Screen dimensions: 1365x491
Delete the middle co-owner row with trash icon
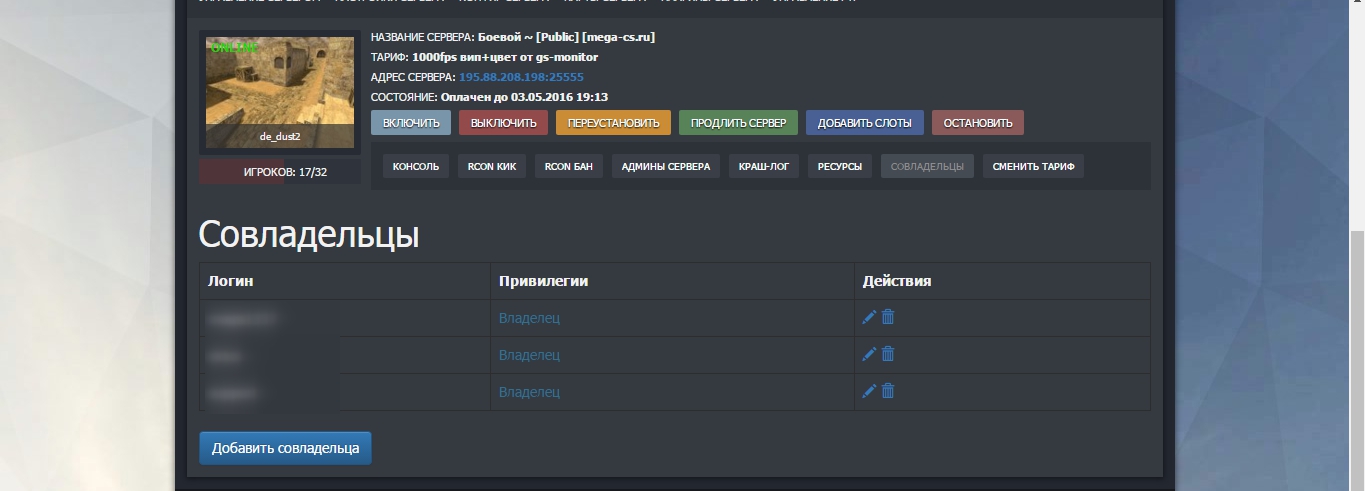click(x=887, y=354)
